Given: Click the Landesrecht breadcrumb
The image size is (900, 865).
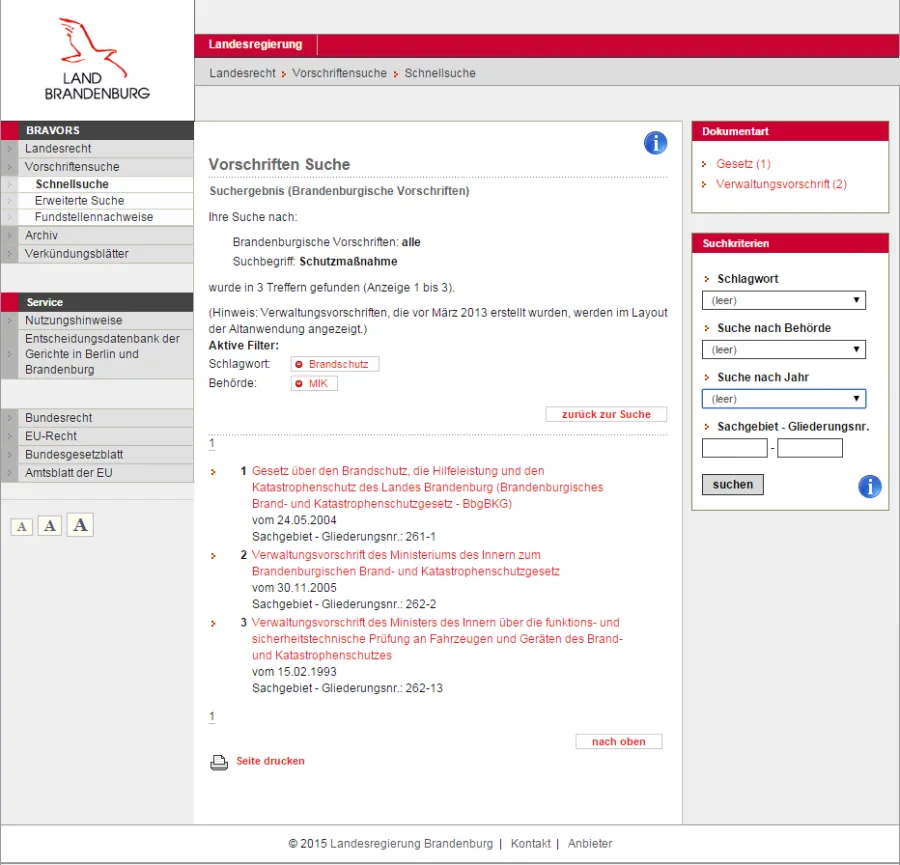Looking at the screenshot, I should pos(242,73).
